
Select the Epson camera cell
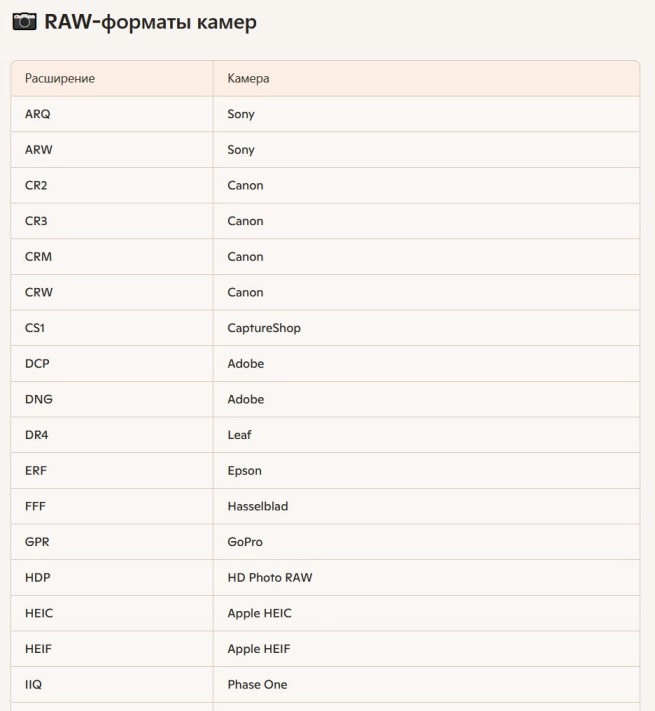coord(245,471)
